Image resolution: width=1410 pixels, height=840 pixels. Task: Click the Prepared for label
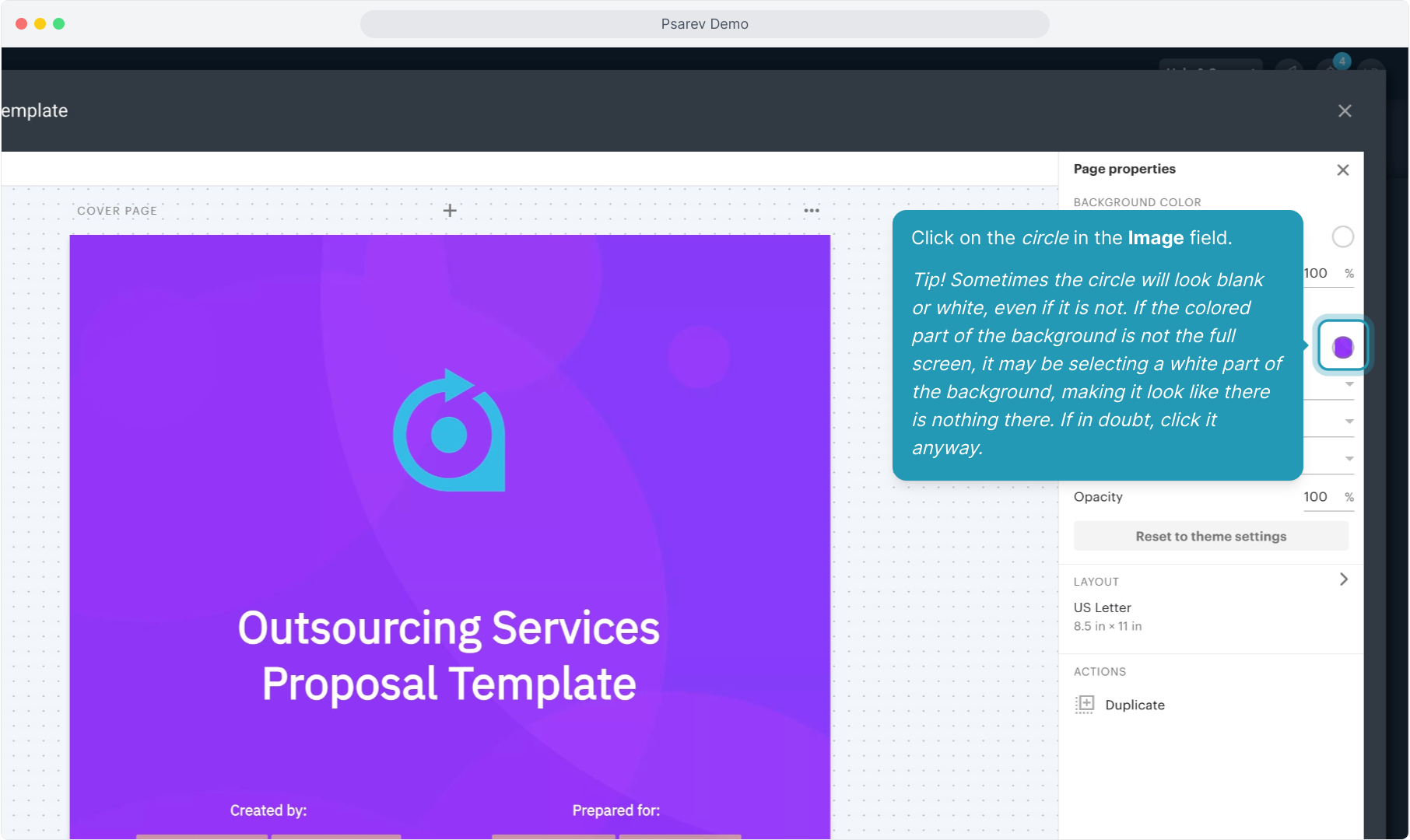click(616, 810)
